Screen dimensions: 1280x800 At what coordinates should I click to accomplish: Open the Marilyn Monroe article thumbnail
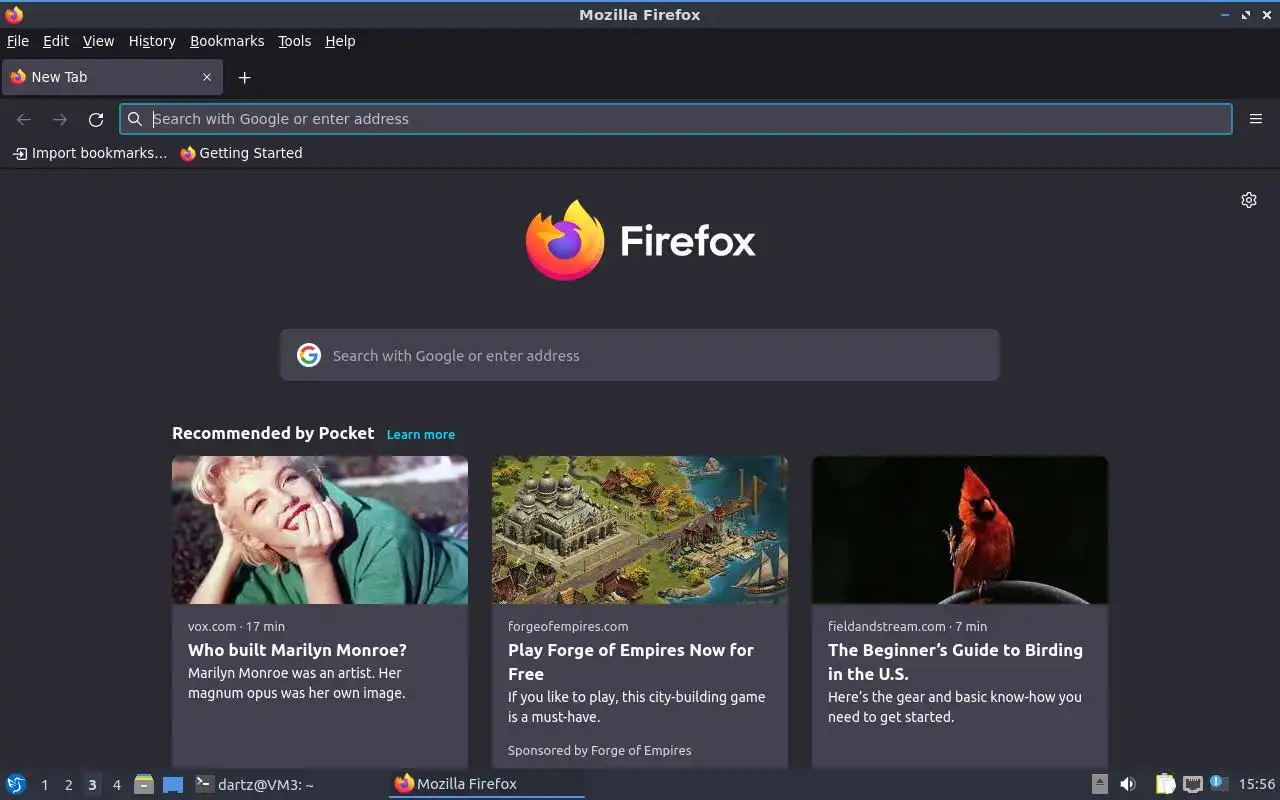[x=320, y=530]
